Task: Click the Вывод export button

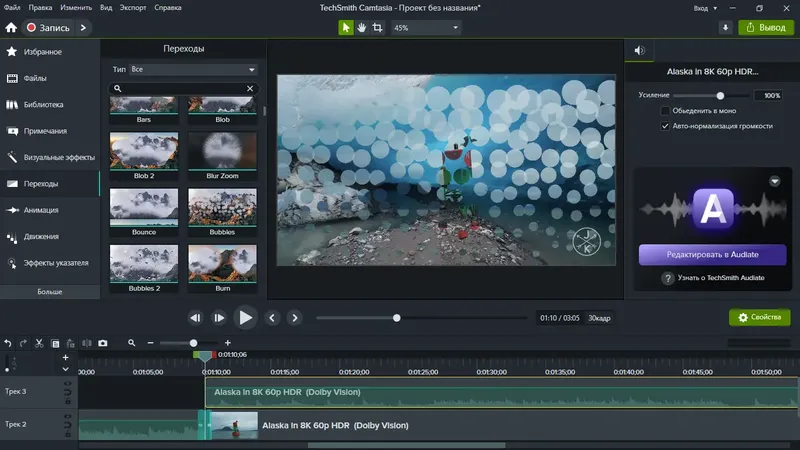Action: tap(766, 28)
